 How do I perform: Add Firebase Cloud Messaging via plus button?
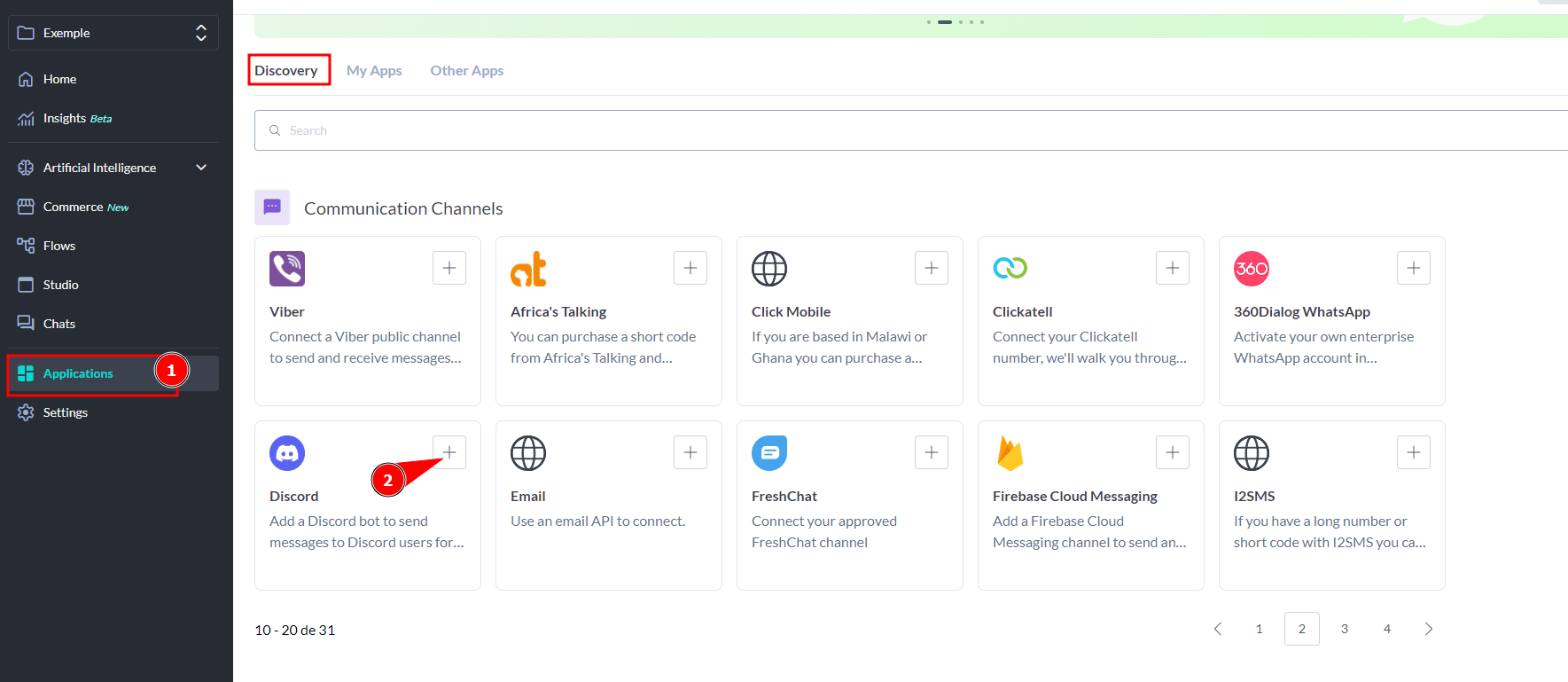1173,452
